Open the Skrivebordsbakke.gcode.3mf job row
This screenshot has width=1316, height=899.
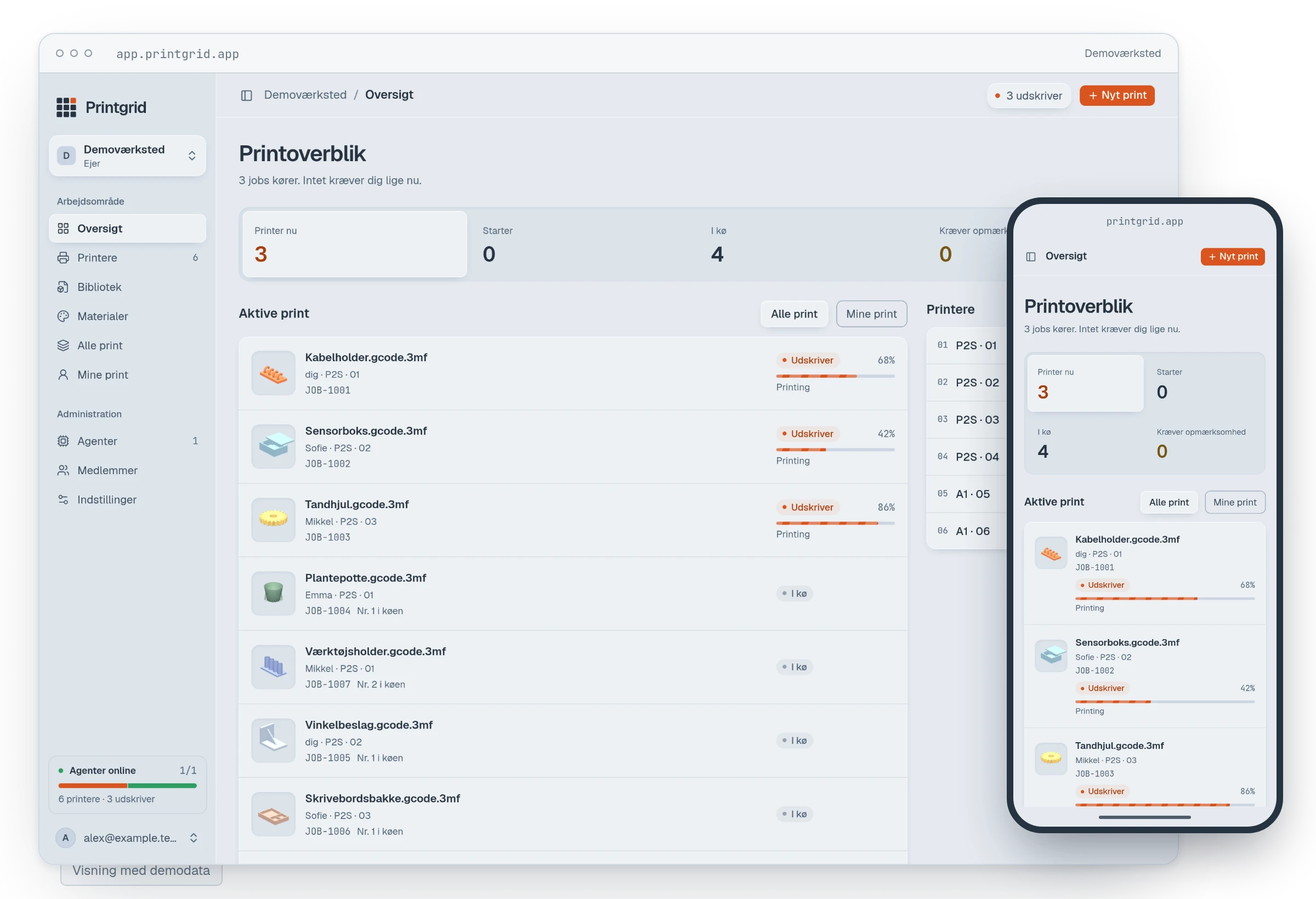573,815
